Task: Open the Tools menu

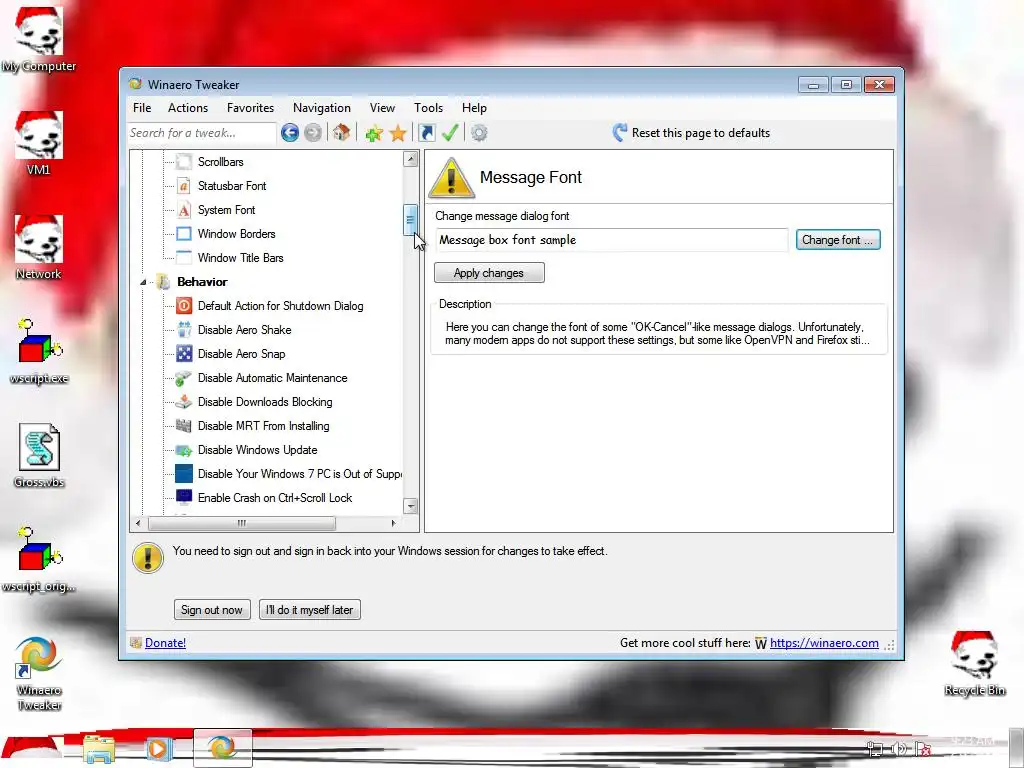Action: coord(428,108)
